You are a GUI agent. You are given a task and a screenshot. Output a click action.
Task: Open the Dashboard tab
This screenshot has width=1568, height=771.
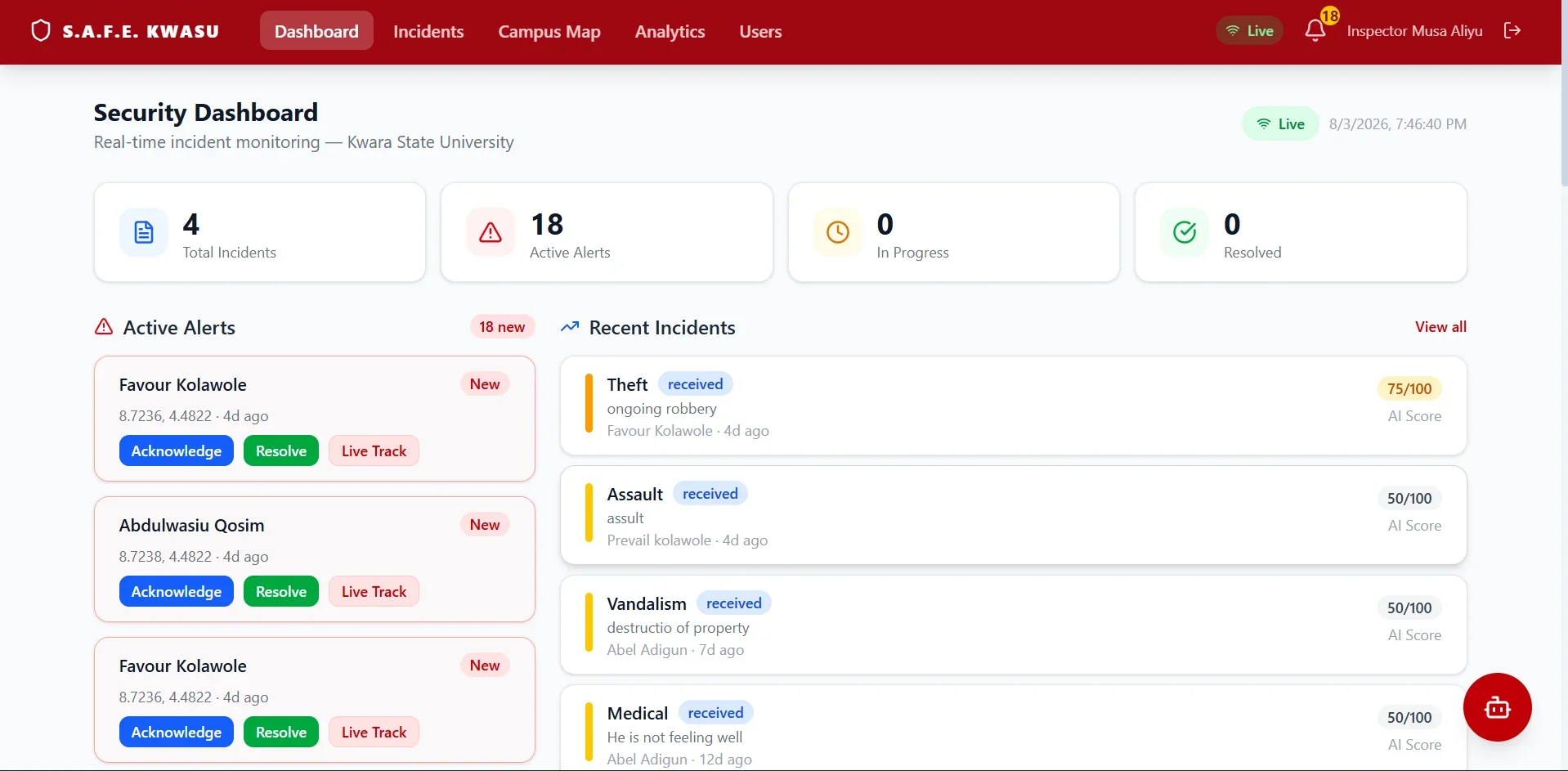click(316, 31)
